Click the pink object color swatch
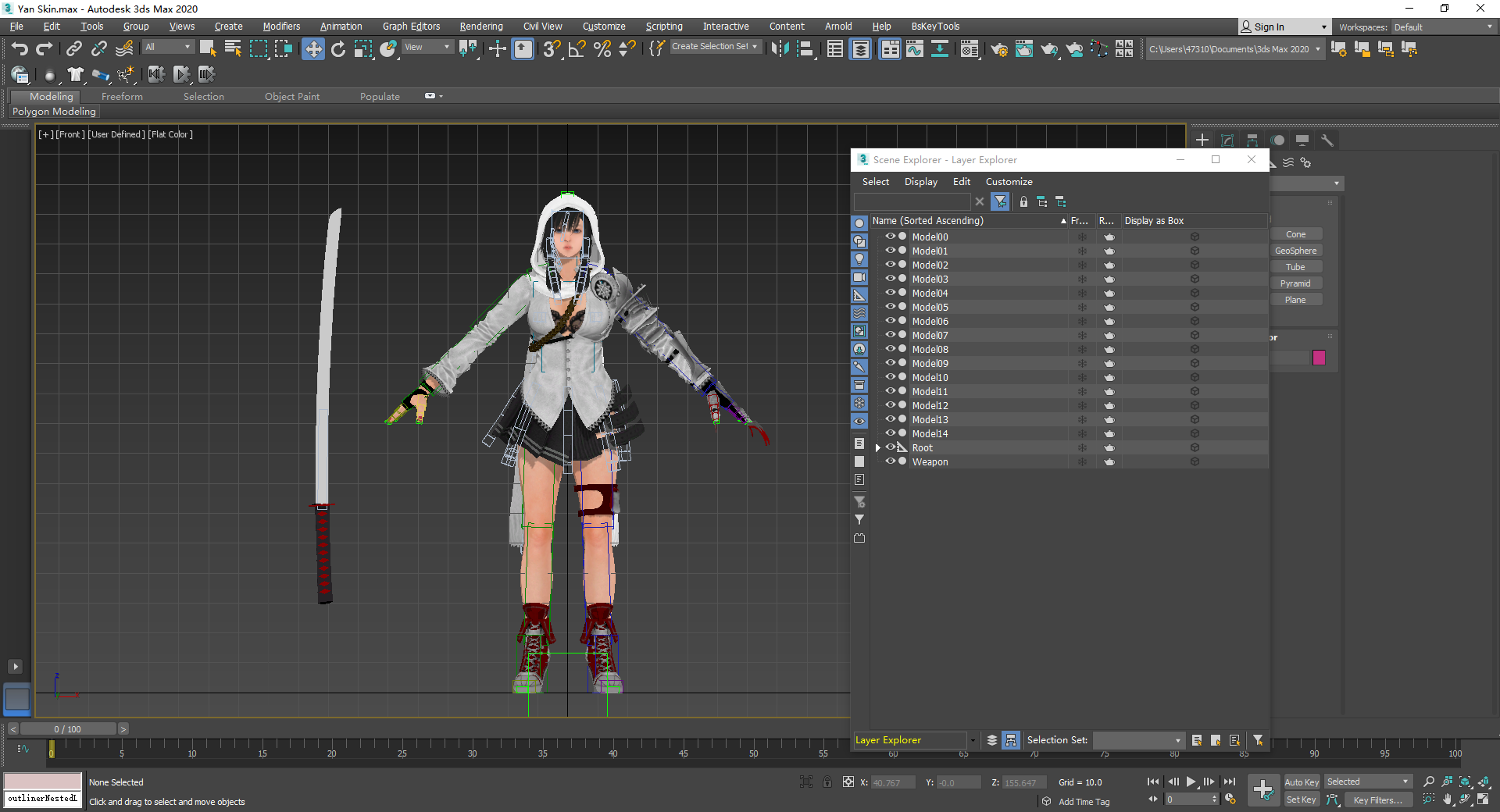Image resolution: width=1500 pixels, height=812 pixels. [x=1320, y=358]
